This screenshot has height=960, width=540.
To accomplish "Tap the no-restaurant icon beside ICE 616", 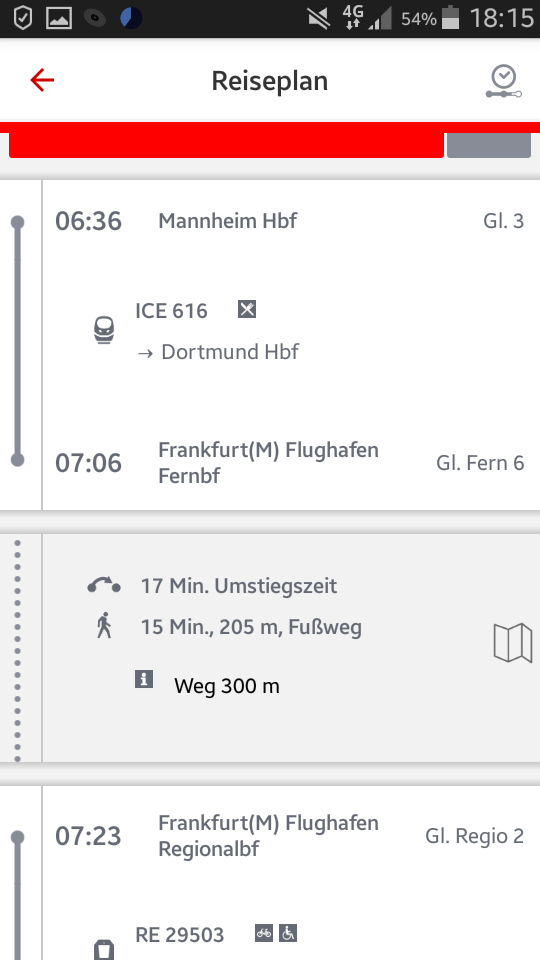I will (x=247, y=309).
